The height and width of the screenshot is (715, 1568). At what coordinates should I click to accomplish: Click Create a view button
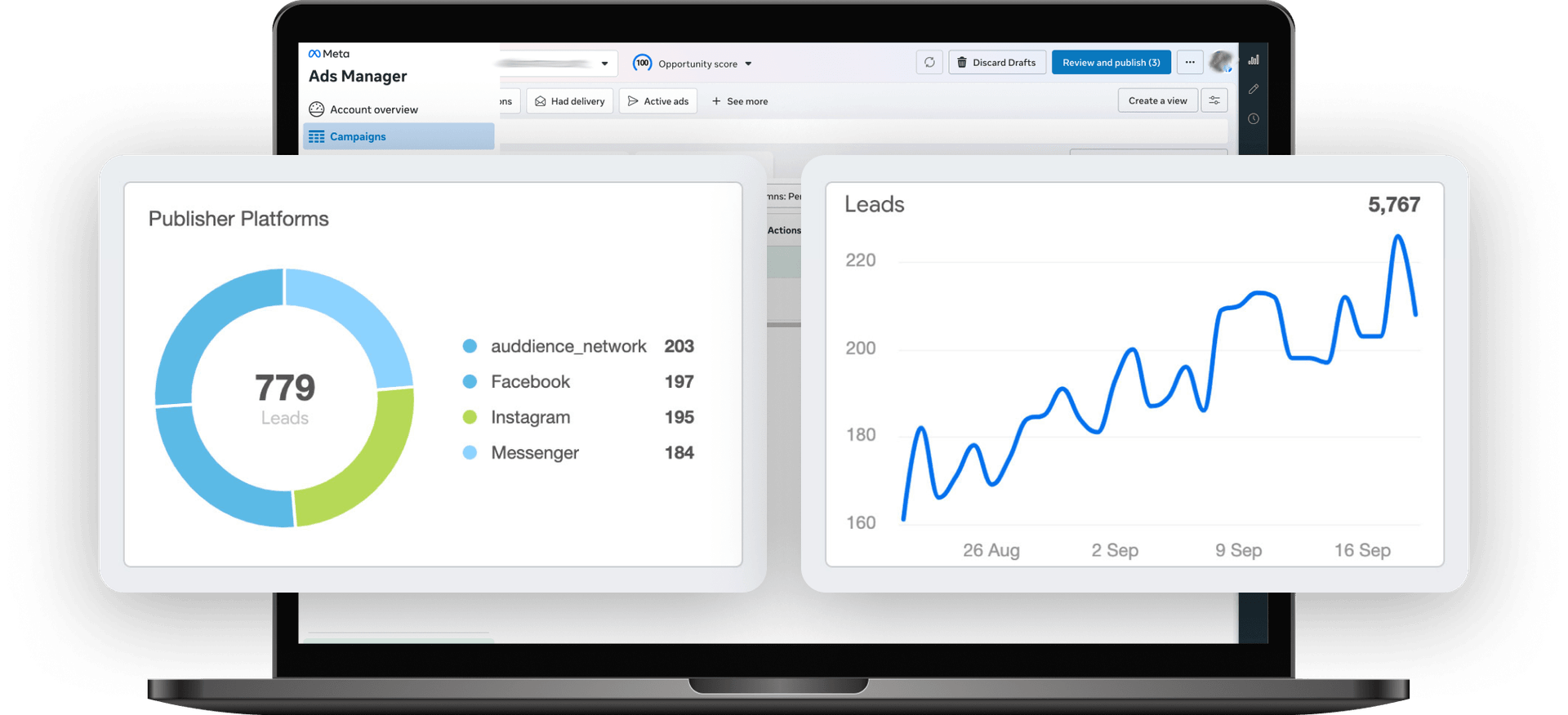[x=1157, y=100]
